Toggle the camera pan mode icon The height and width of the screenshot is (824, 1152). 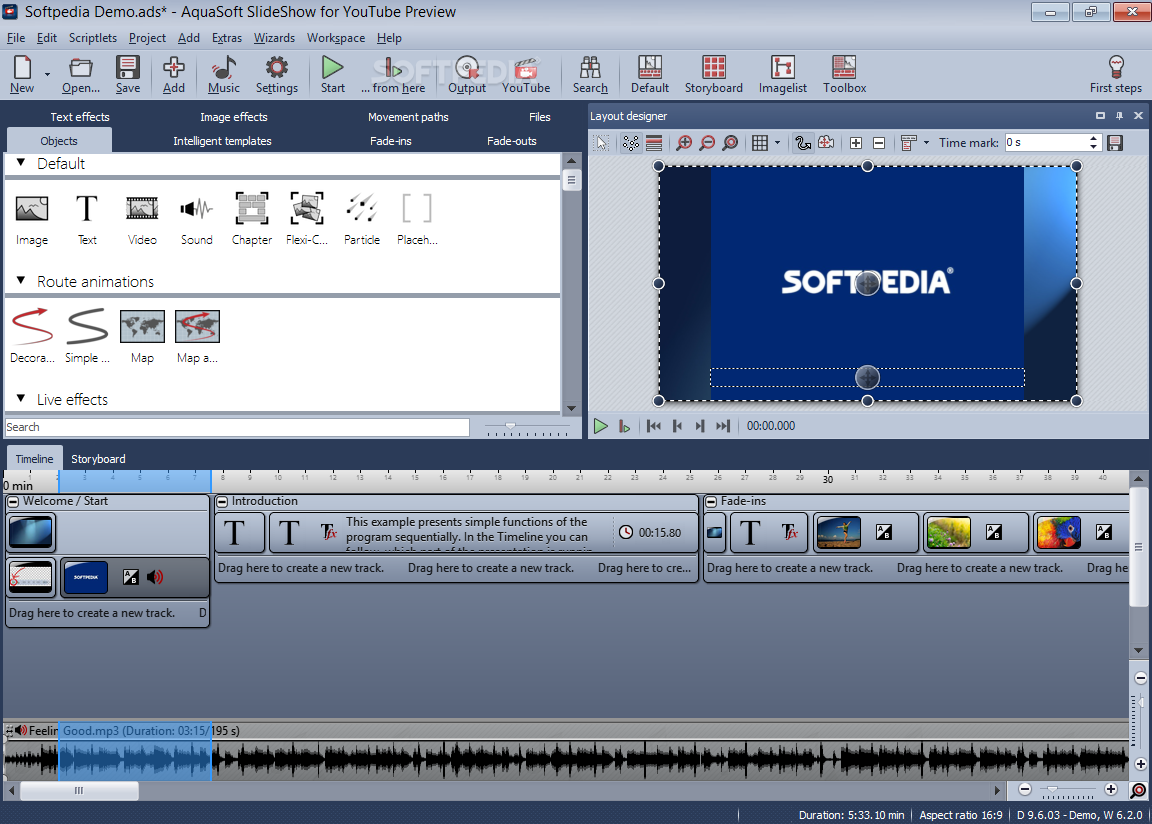pos(826,143)
